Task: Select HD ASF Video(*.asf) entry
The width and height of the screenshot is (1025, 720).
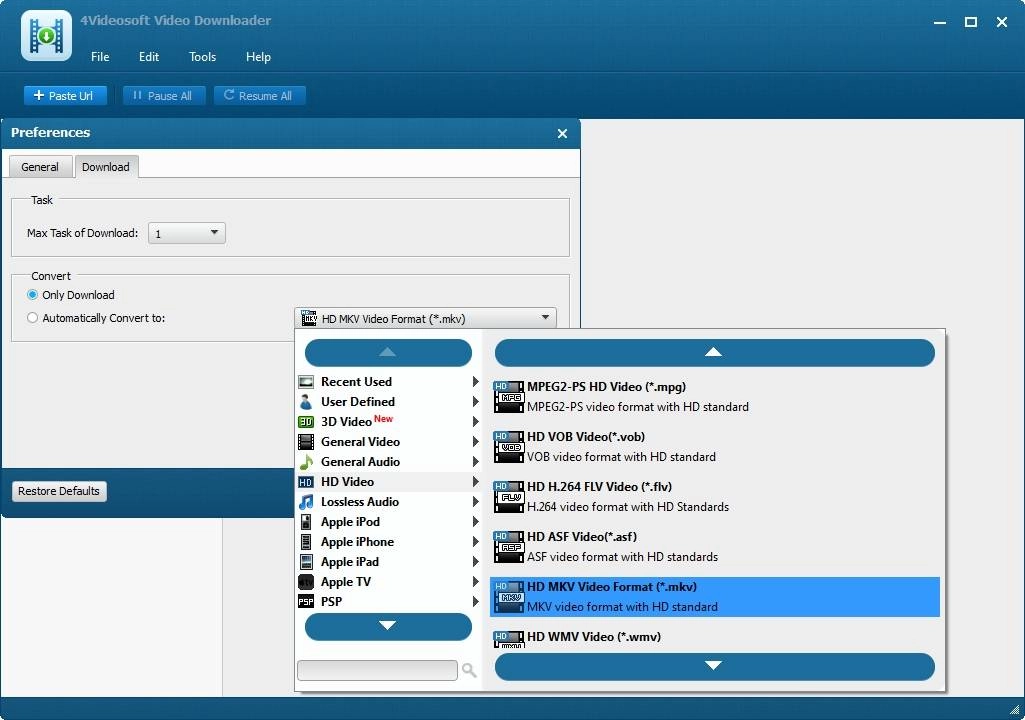Action: tap(714, 547)
